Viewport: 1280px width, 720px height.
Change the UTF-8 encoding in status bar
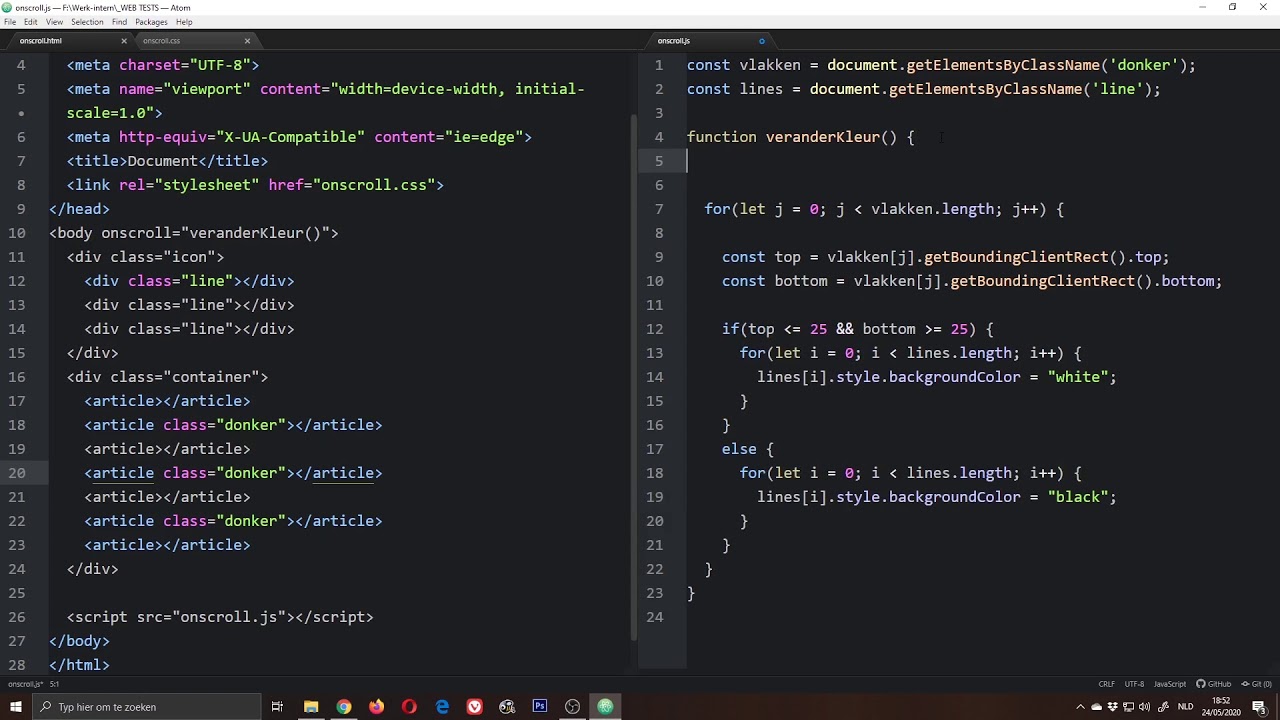pyautogui.click(x=1134, y=684)
